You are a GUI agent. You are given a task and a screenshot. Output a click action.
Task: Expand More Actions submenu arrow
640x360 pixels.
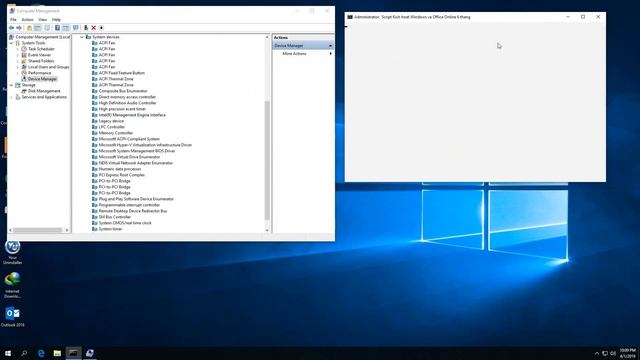click(x=330, y=53)
